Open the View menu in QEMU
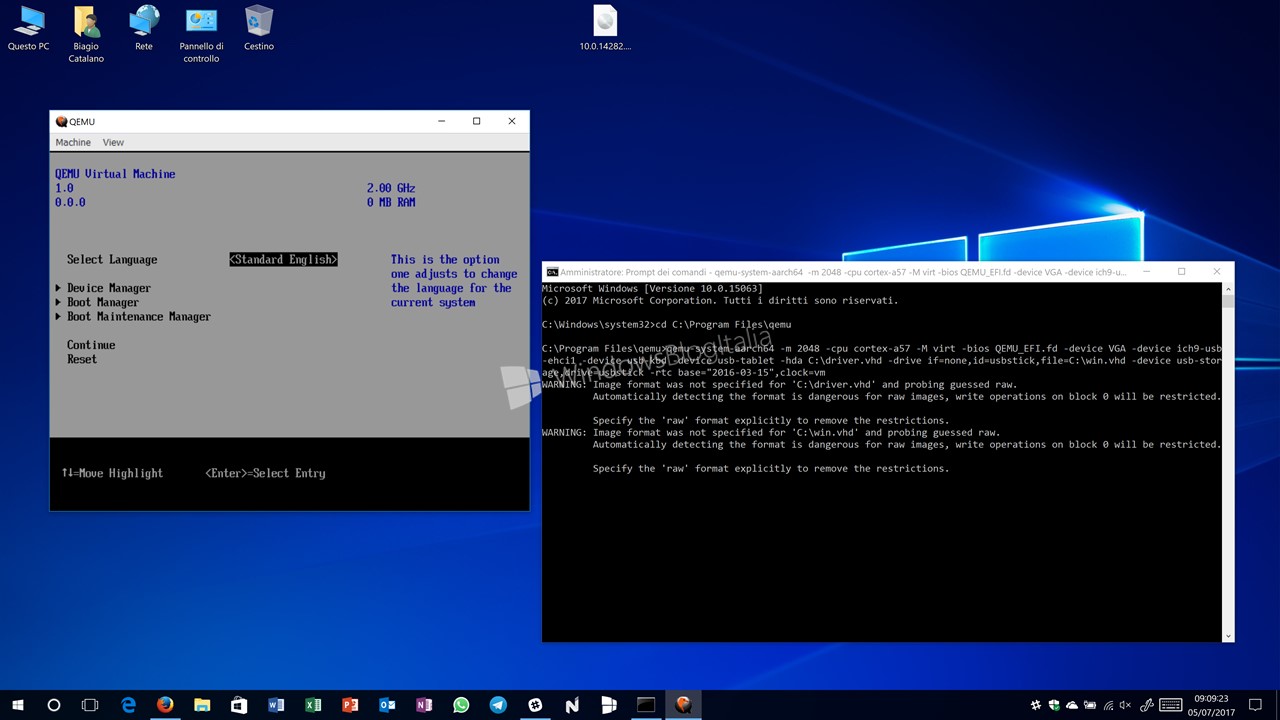This screenshot has width=1280, height=720. (x=113, y=142)
